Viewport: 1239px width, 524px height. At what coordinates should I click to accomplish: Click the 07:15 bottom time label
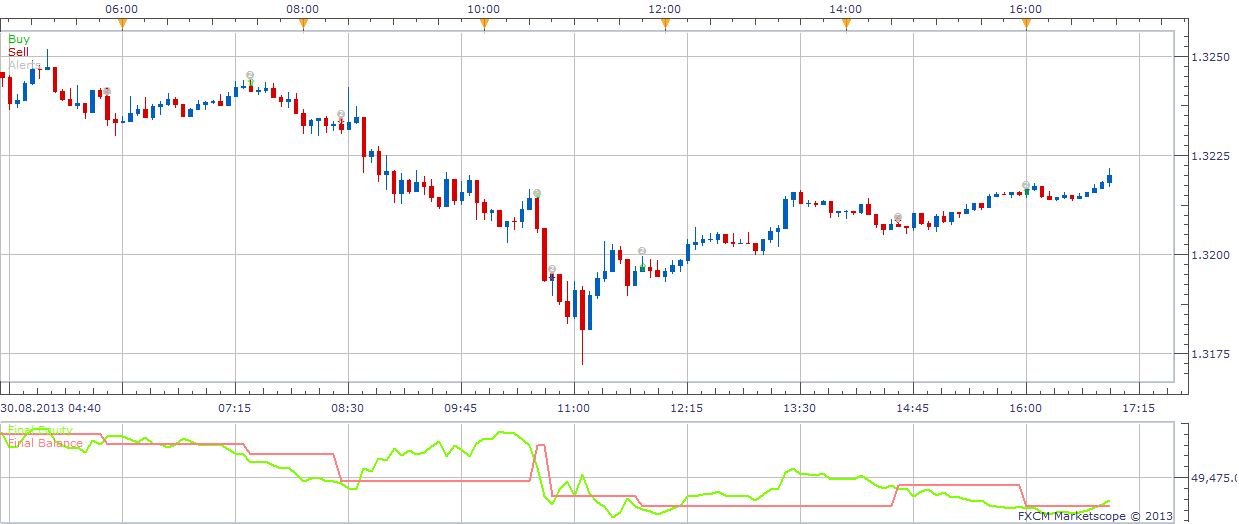tap(235, 408)
